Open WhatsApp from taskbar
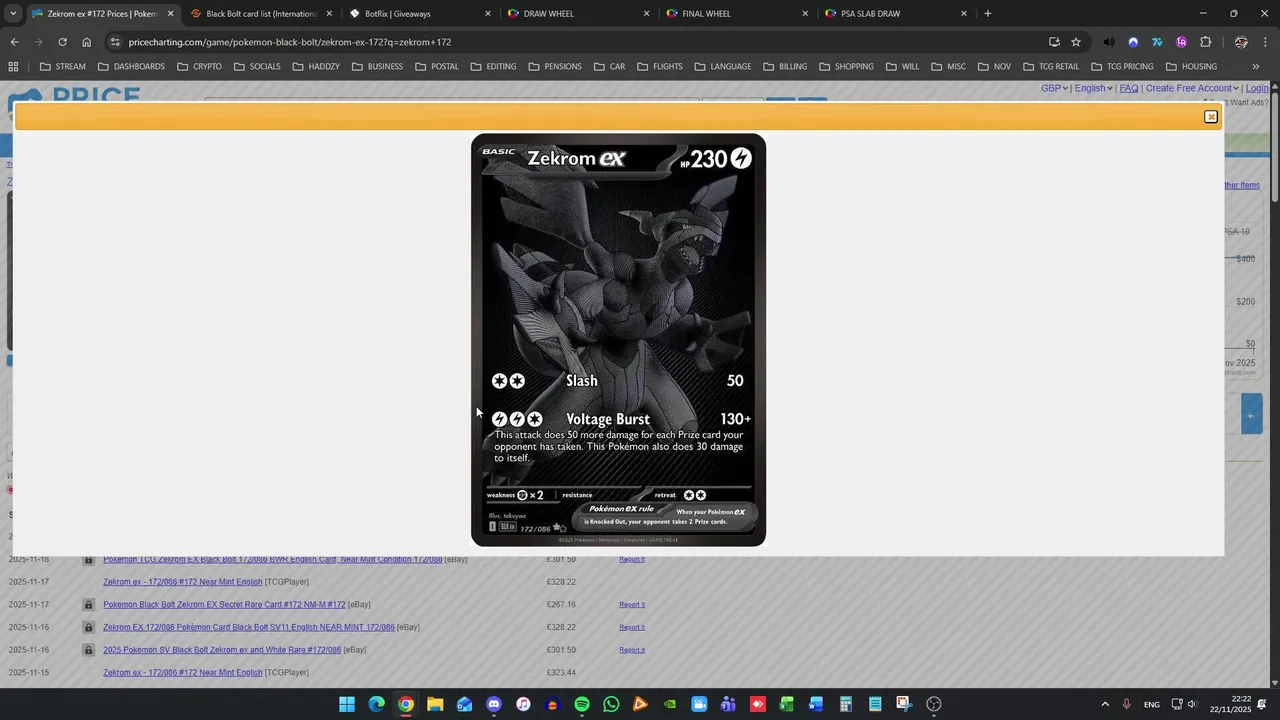The height and width of the screenshot is (720, 1280). pos(611,704)
